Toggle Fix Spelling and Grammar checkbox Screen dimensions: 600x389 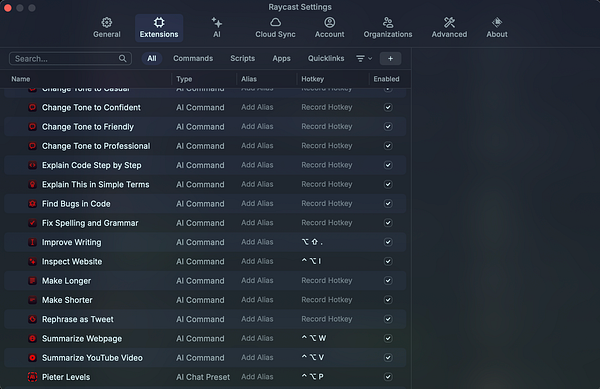click(x=388, y=223)
